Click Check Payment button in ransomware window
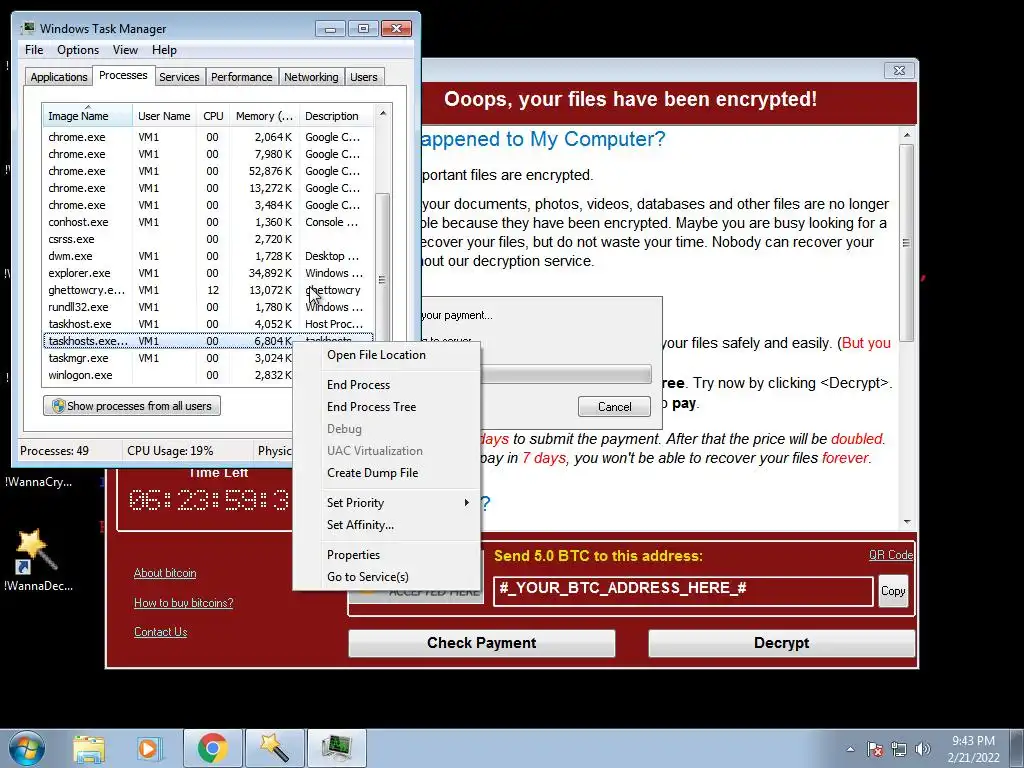The height and width of the screenshot is (768, 1024). pyautogui.click(x=481, y=643)
